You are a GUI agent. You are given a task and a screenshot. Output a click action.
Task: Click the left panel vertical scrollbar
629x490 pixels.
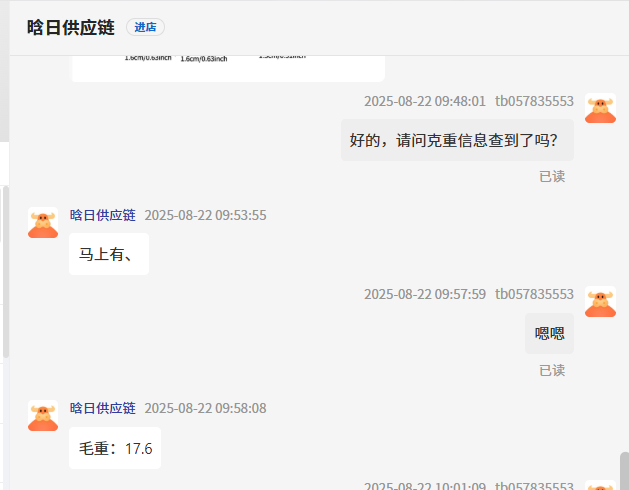click(x=5, y=270)
